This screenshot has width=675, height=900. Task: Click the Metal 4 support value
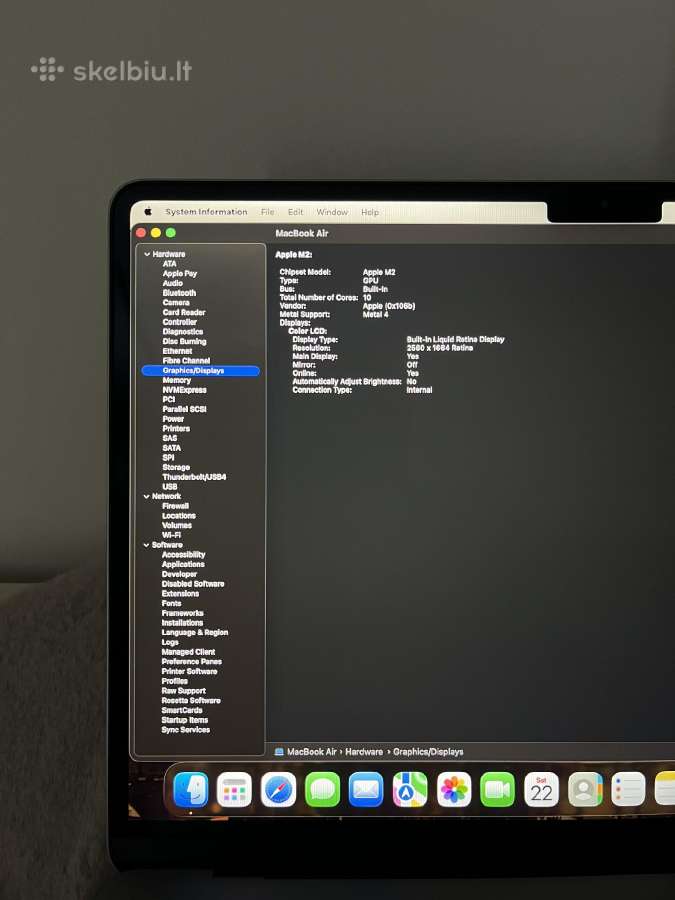pos(375,315)
